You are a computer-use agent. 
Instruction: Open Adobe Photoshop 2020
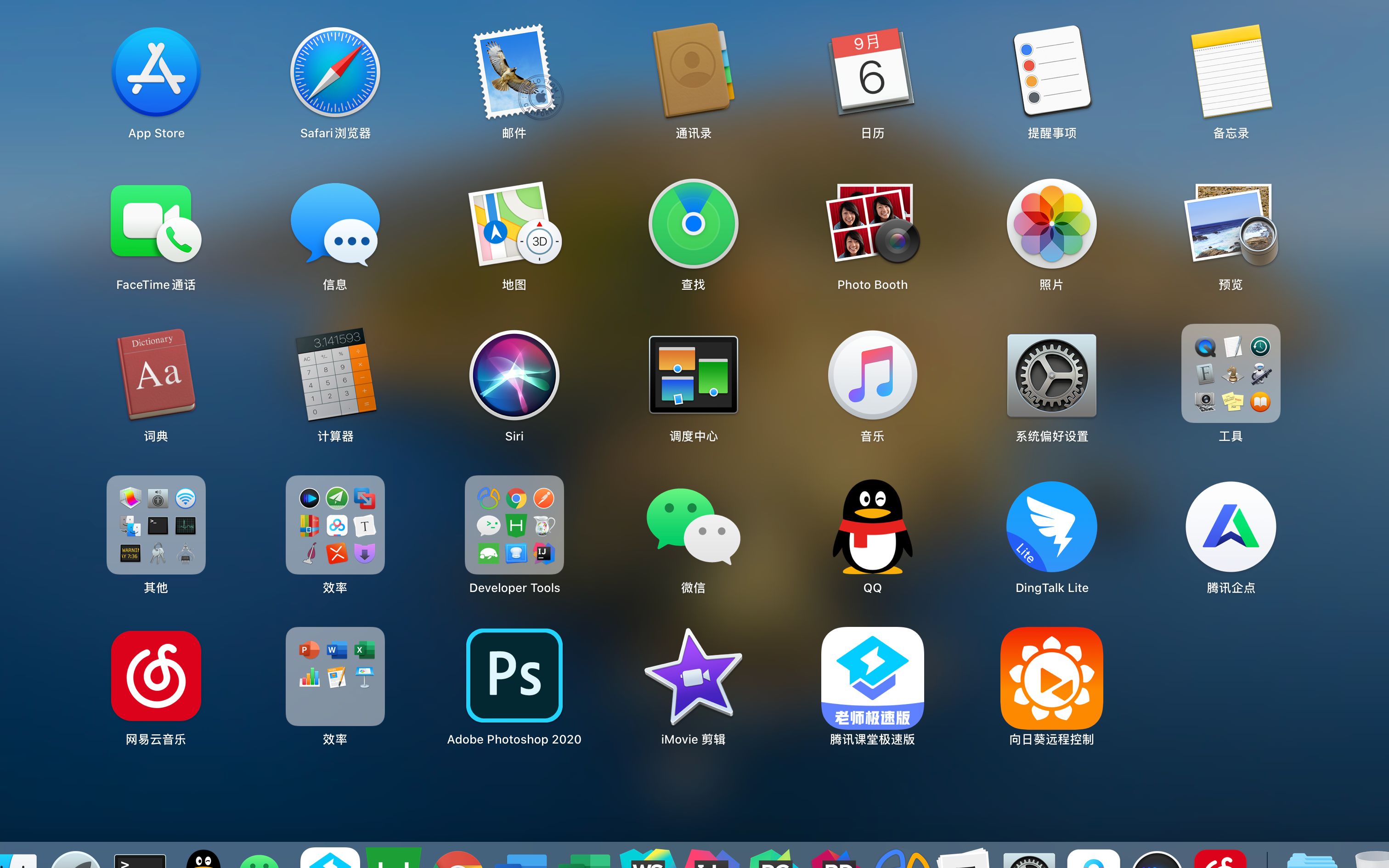514,676
